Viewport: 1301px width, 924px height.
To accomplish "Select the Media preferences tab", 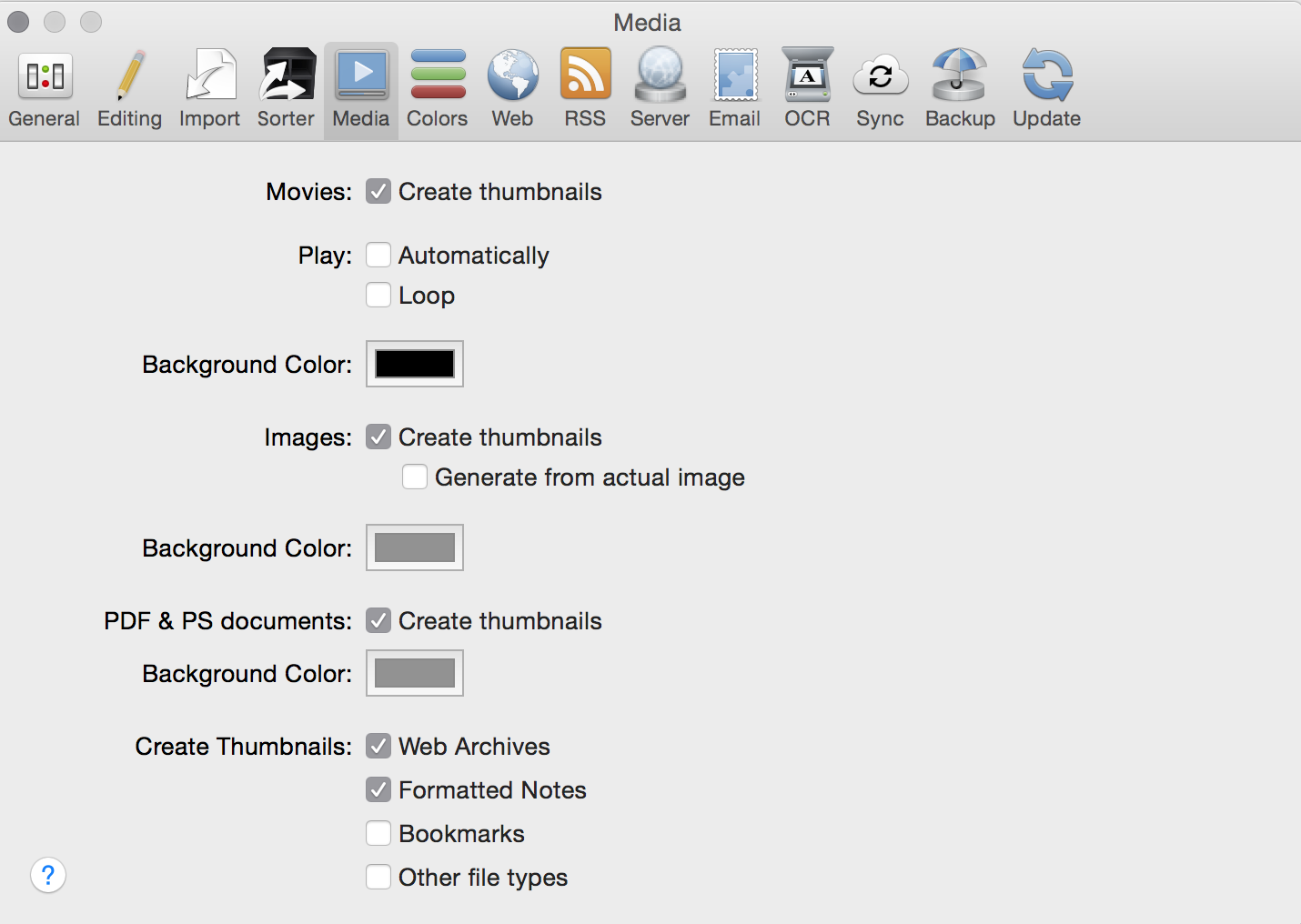I will 361,89.
